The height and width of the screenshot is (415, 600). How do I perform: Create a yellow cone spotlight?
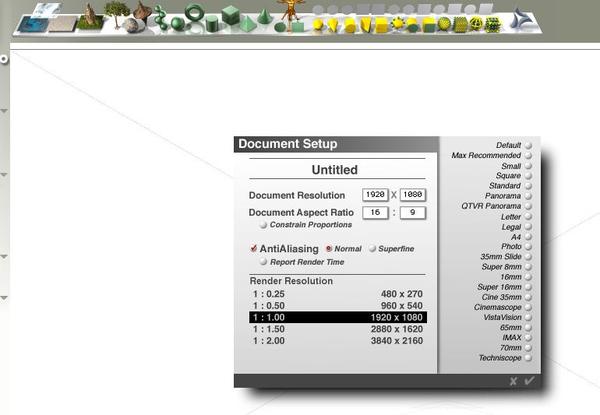pos(333,25)
